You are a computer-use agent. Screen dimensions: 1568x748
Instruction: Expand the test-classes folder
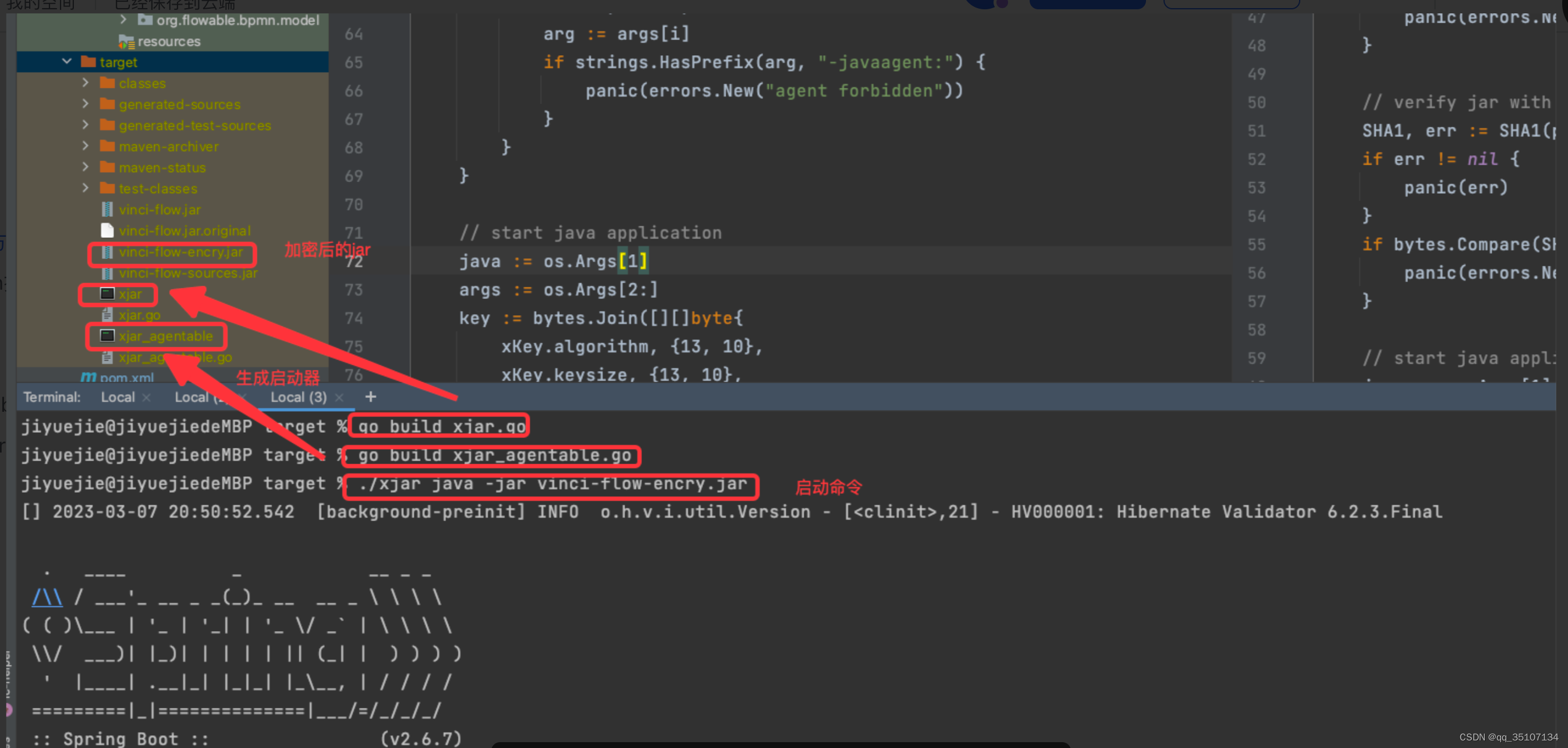(x=86, y=188)
